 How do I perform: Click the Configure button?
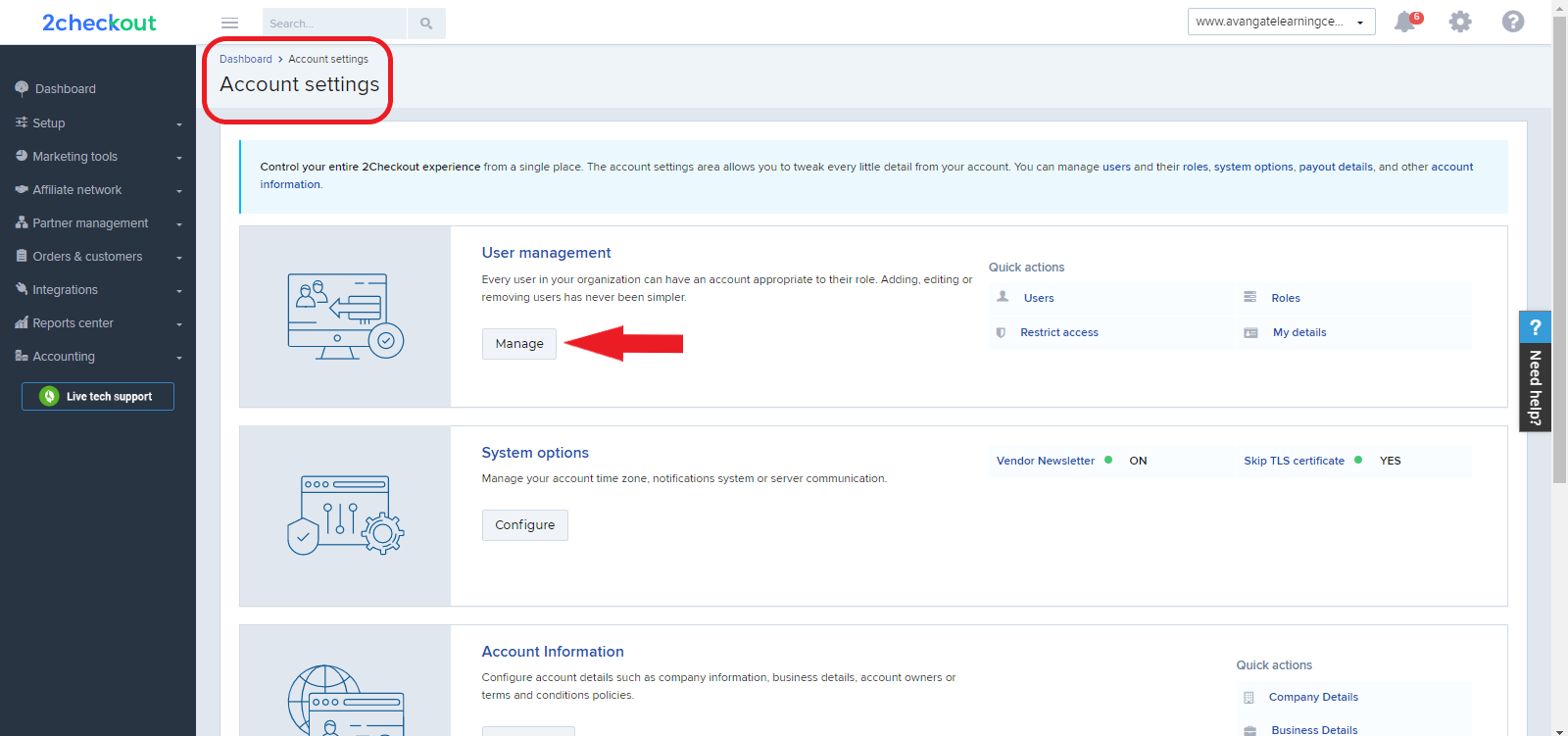[525, 525]
